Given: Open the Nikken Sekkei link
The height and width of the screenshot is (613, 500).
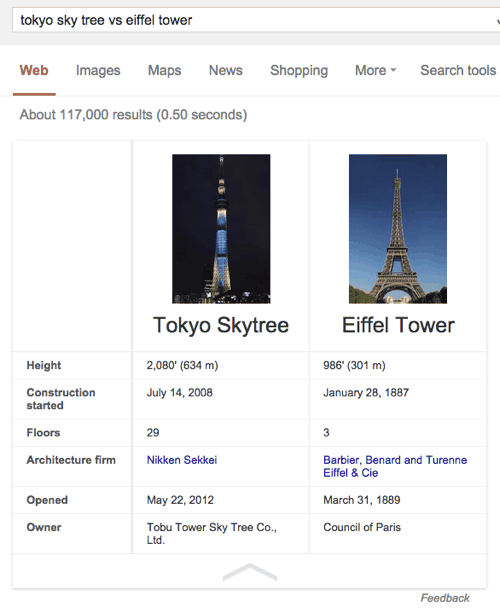Looking at the screenshot, I should point(182,460).
